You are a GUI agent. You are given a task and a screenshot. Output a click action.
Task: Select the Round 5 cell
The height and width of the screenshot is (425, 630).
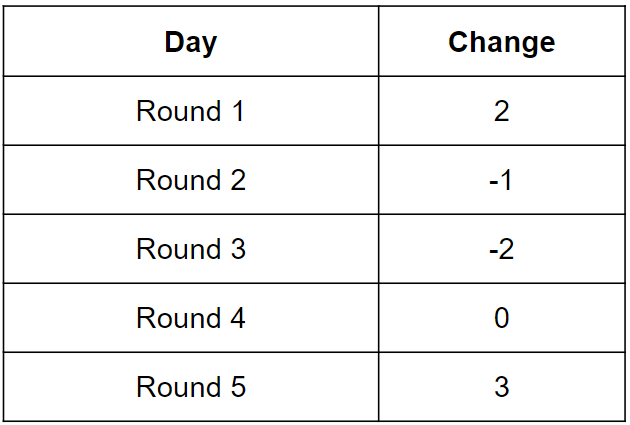[x=190, y=387]
